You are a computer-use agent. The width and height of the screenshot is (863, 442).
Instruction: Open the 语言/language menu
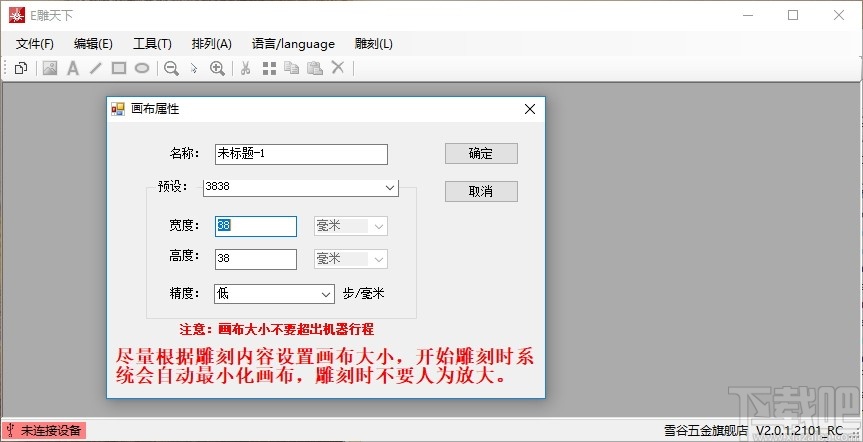click(293, 44)
